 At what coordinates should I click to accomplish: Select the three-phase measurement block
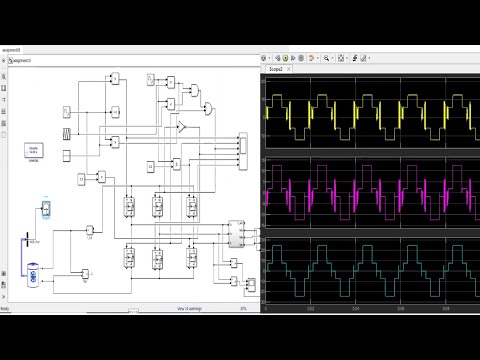click(236, 234)
